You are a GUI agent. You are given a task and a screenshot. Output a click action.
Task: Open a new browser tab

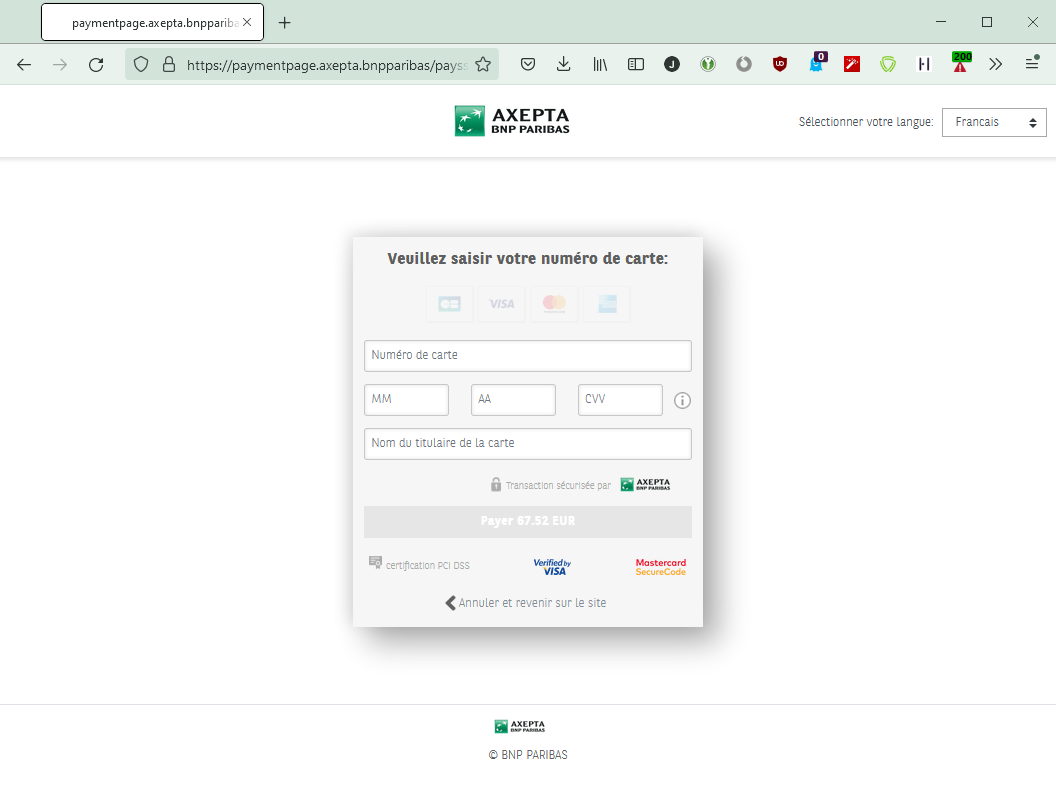(x=285, y=22)
